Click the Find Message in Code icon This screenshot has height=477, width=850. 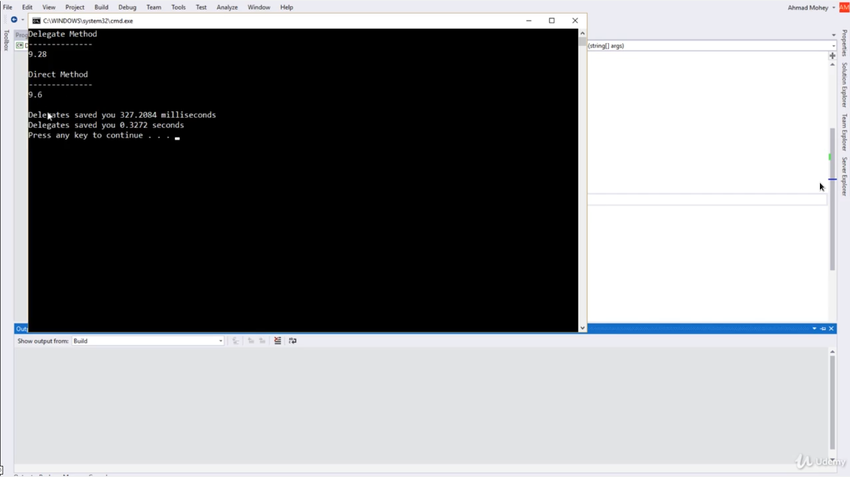pyautogui.click(x=236, y=341)
